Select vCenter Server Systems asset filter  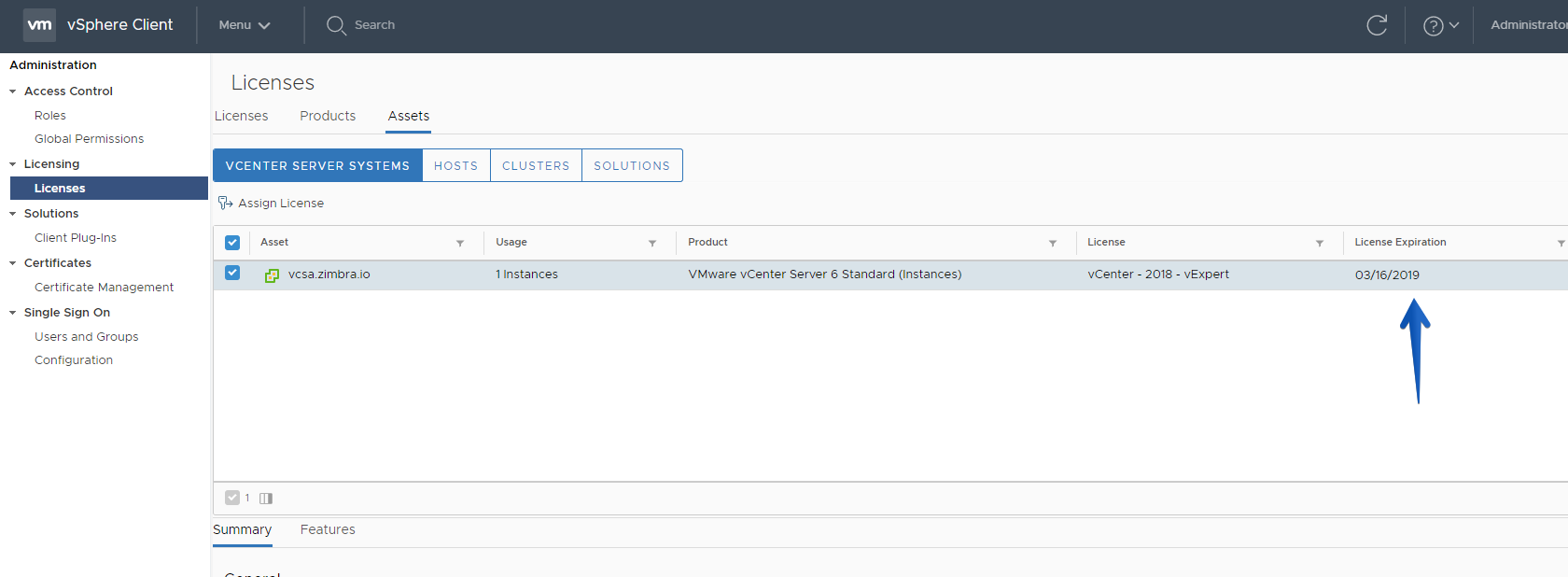point(317,165)
